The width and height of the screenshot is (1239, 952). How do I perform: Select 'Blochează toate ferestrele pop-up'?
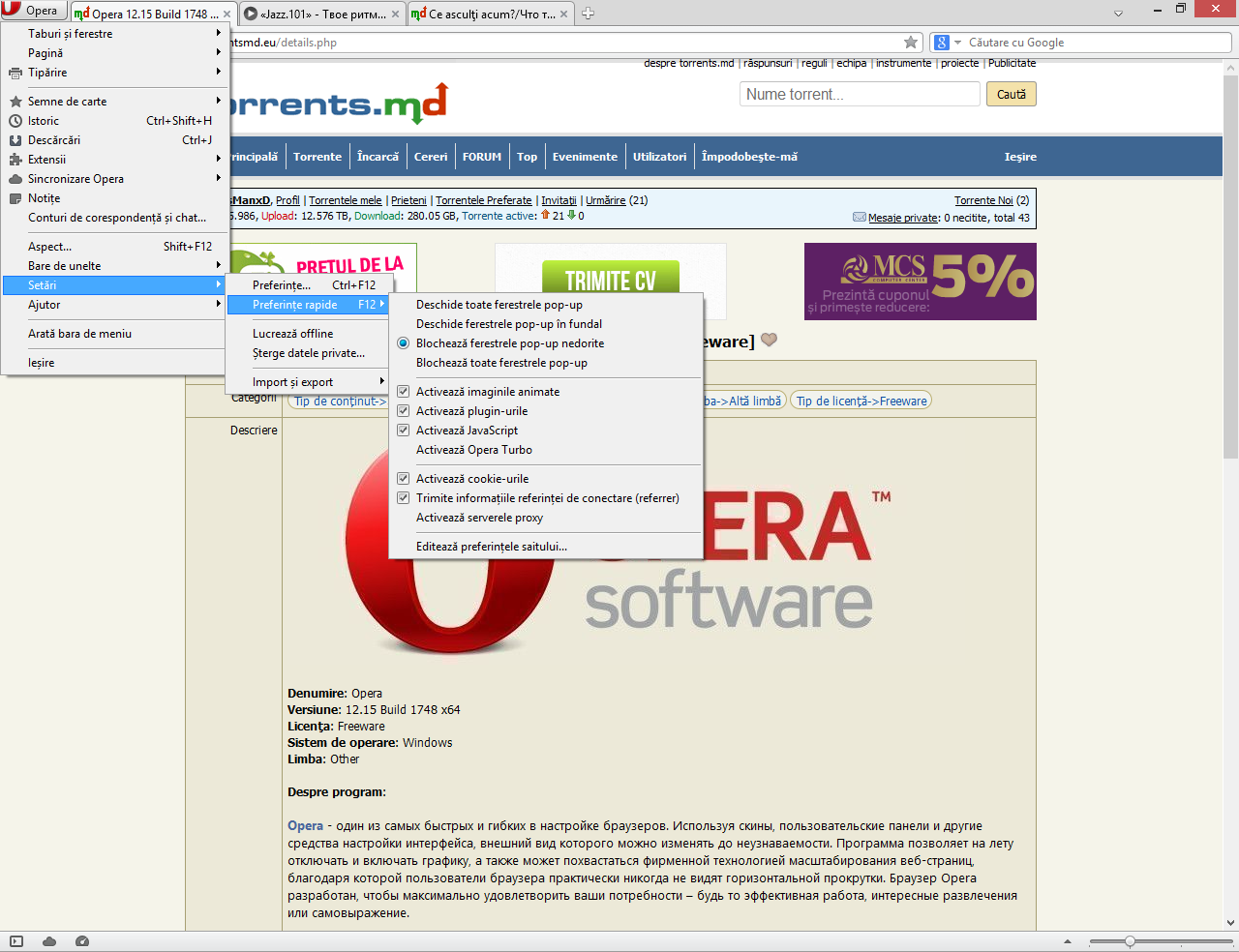tap(546, 363)
